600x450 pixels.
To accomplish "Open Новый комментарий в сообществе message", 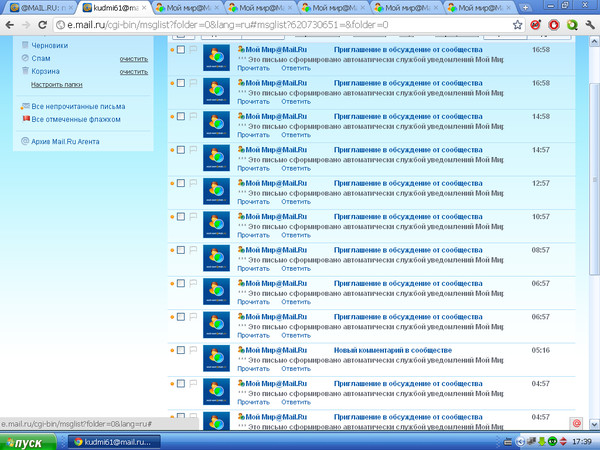I will 393,350.
